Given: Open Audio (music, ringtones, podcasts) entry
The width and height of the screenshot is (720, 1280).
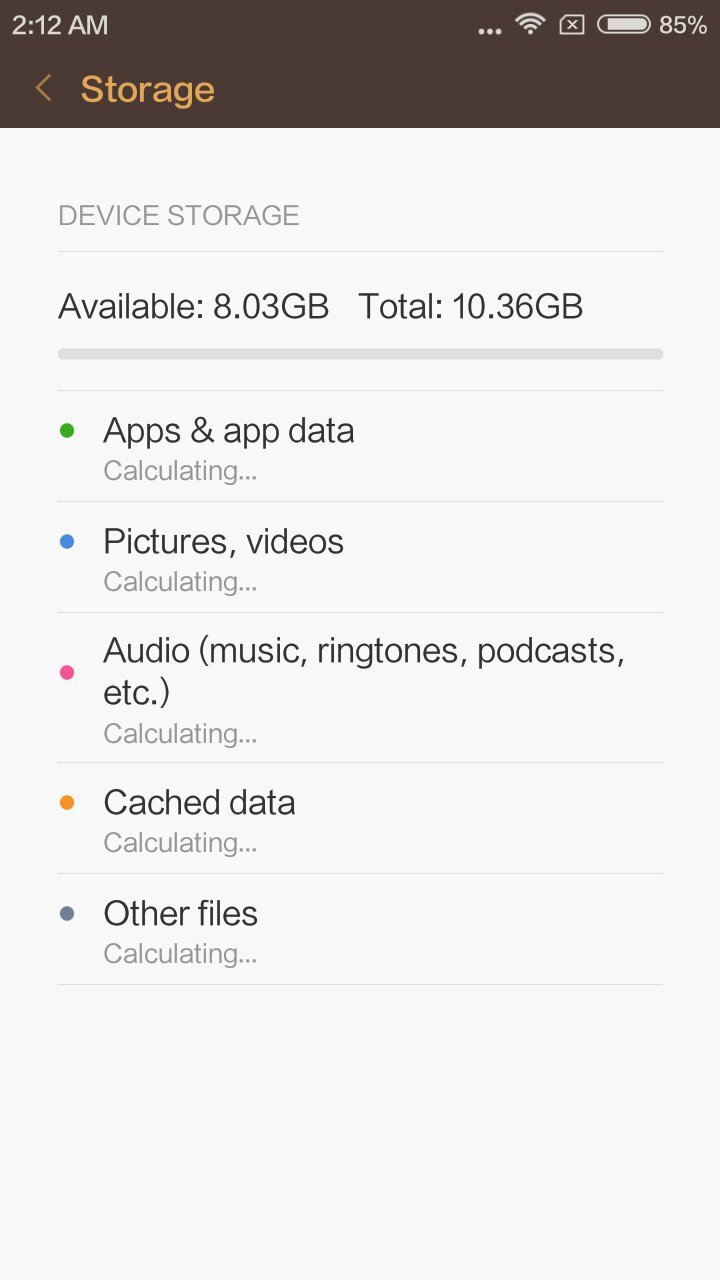Looking at the screenshot, I should point(360,688).
